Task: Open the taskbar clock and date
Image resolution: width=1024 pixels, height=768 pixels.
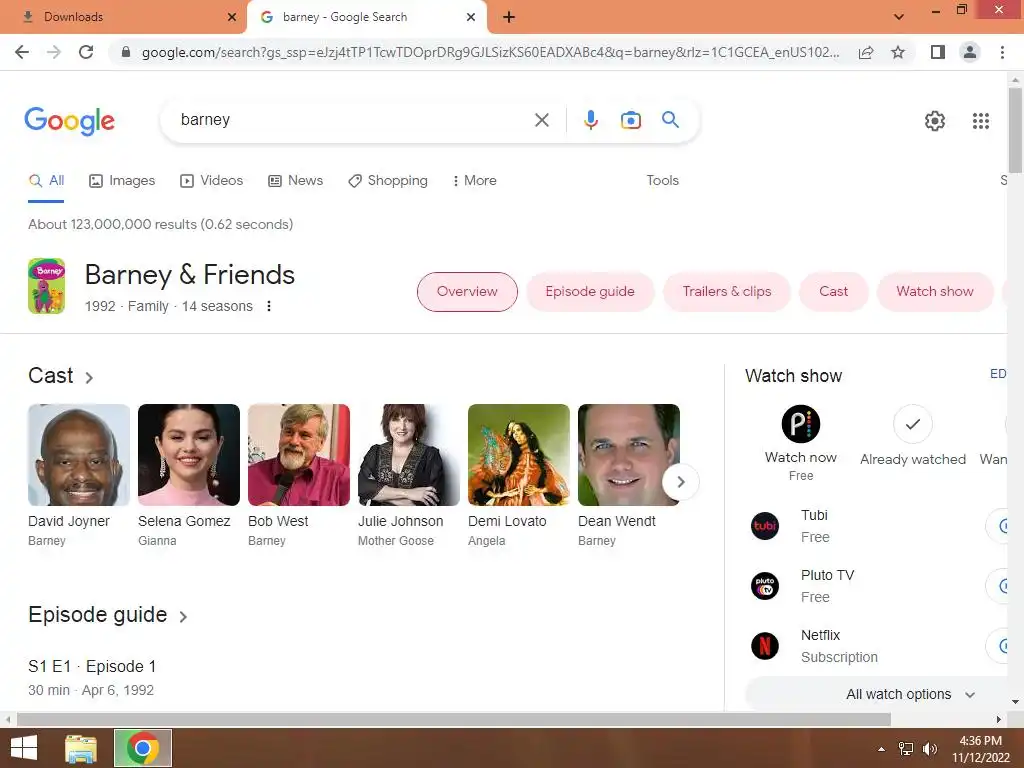Action: click(980, 749)
